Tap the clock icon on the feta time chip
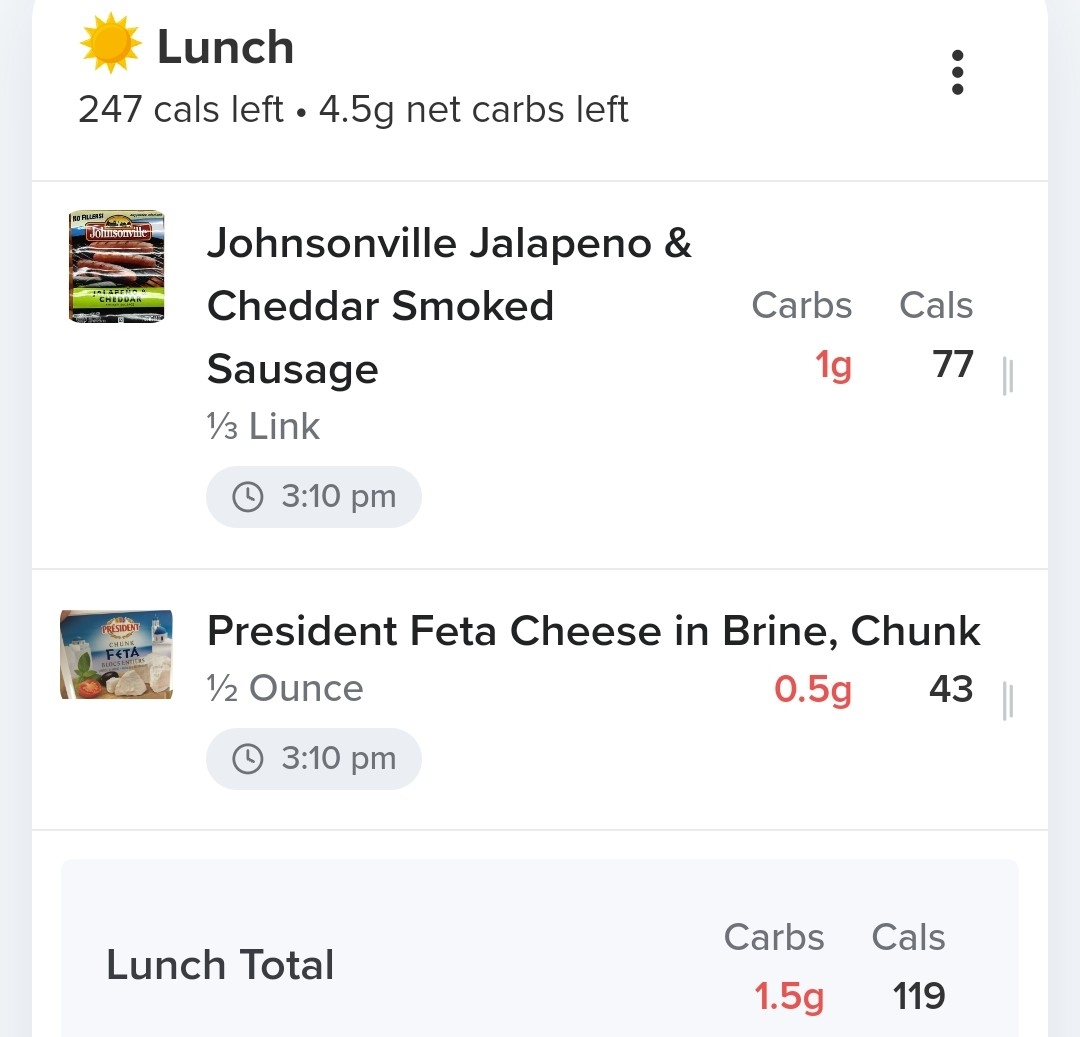The width and height of the screenshot is (1080, 1037). (248, 759)
